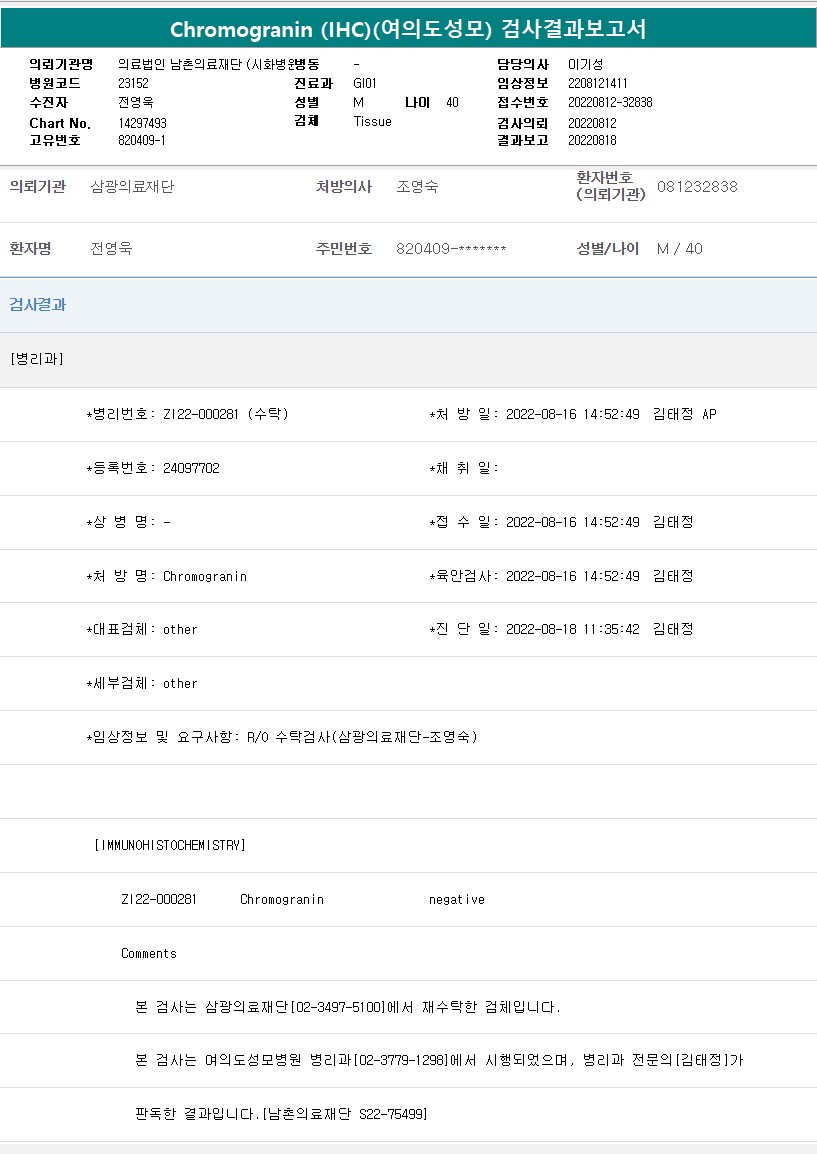Select the 검사결과 section header
Viewport: 817px width, 1154px height.
[38, 305]
